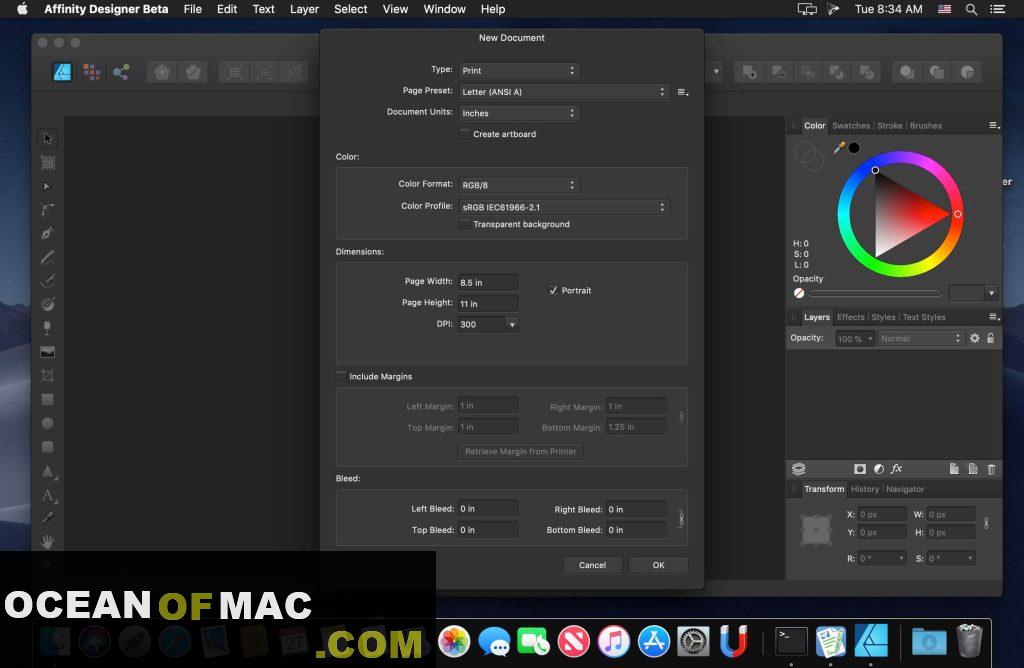This screenshot has height=668, width=1024.
Task: Enable the Transparent background checkbox
Action: (x=464, y=224)
